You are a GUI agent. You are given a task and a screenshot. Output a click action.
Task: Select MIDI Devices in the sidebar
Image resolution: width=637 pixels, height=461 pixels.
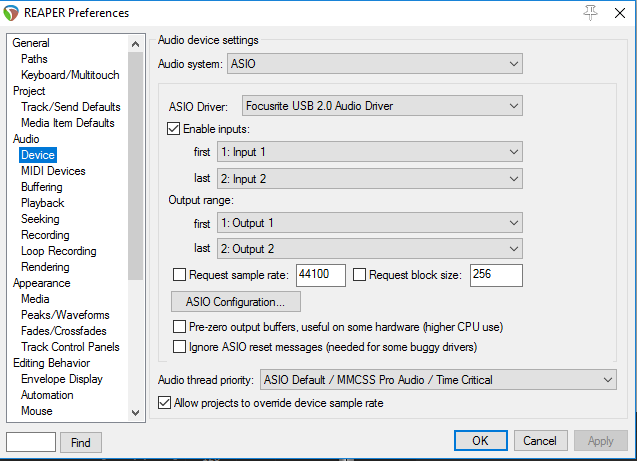pos(53,171)
